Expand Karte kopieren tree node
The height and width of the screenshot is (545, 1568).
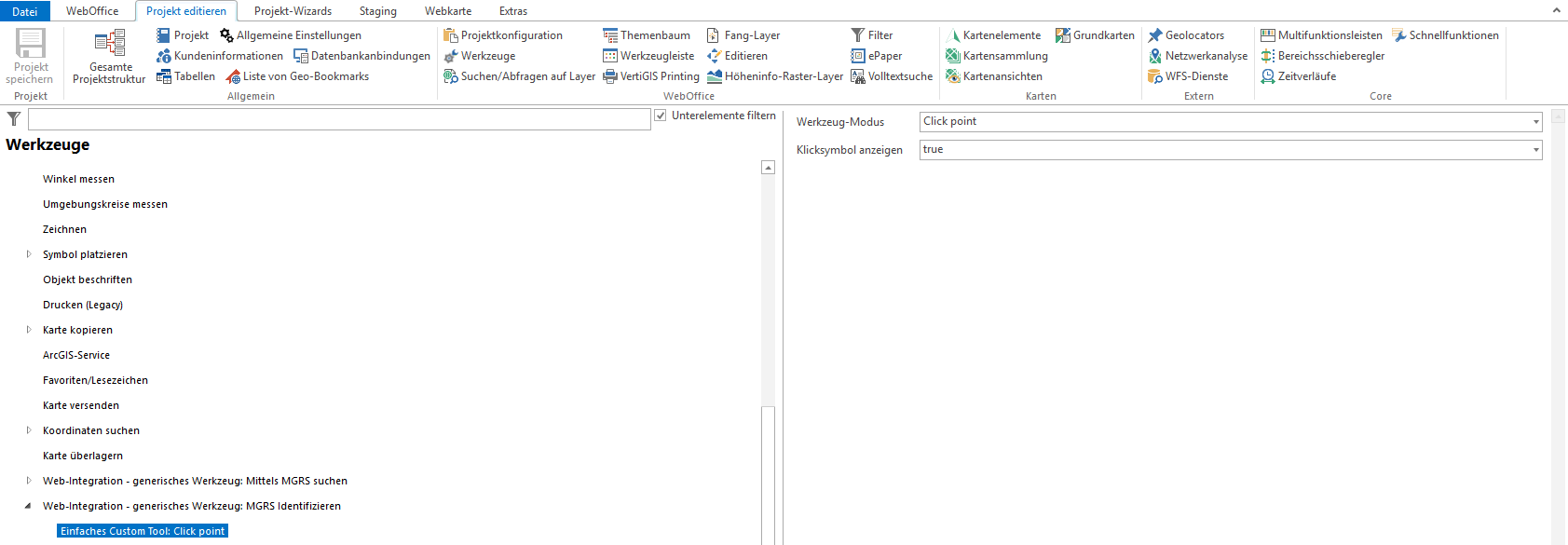point(29,330)
